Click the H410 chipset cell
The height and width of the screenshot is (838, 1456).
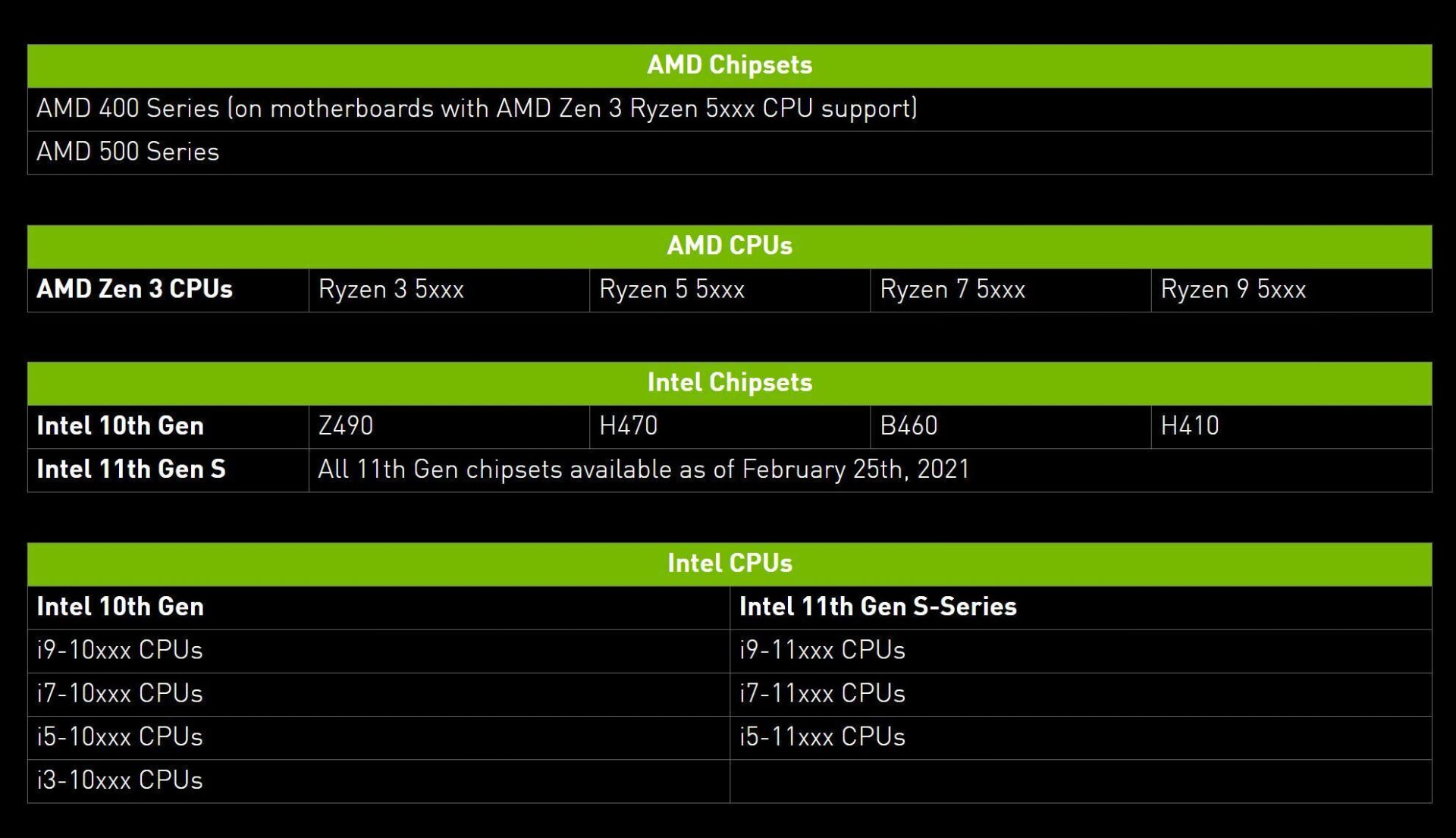pyautogui.click(x=1189, y=426)
